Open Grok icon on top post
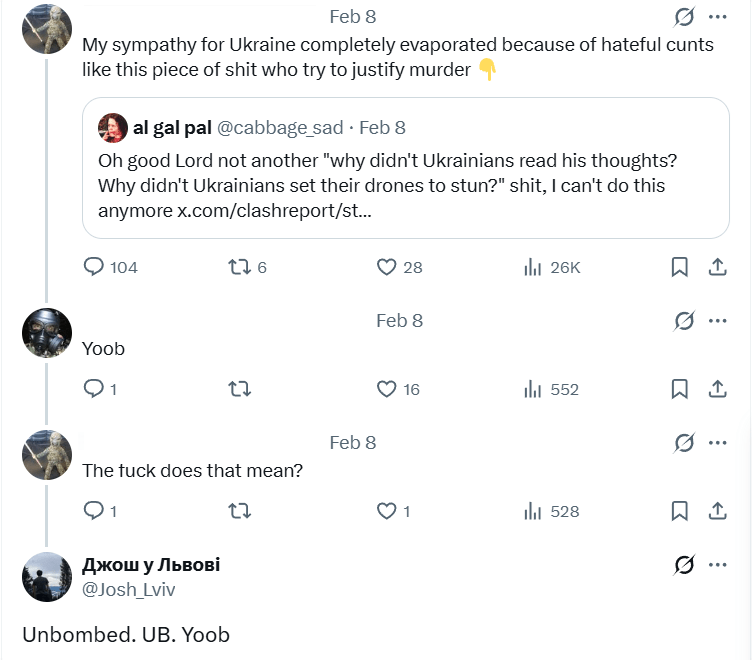Viewport: 752px width, 660px height. coord(685,17)
